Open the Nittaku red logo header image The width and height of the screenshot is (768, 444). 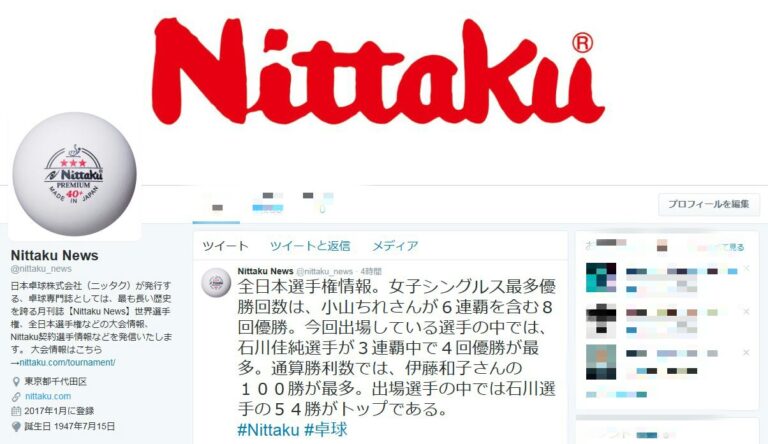(x=379, y=72)
